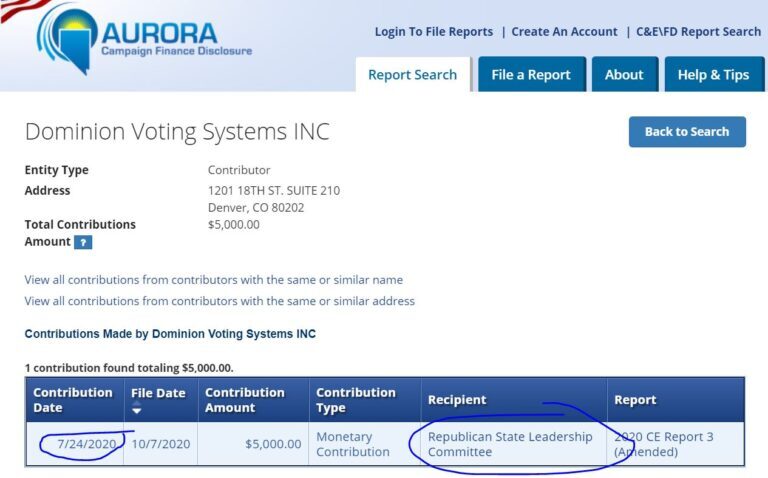This screenshot has height=478, width=768.
Task: View contributions with same or similar address
Action: tap(219, 301)
